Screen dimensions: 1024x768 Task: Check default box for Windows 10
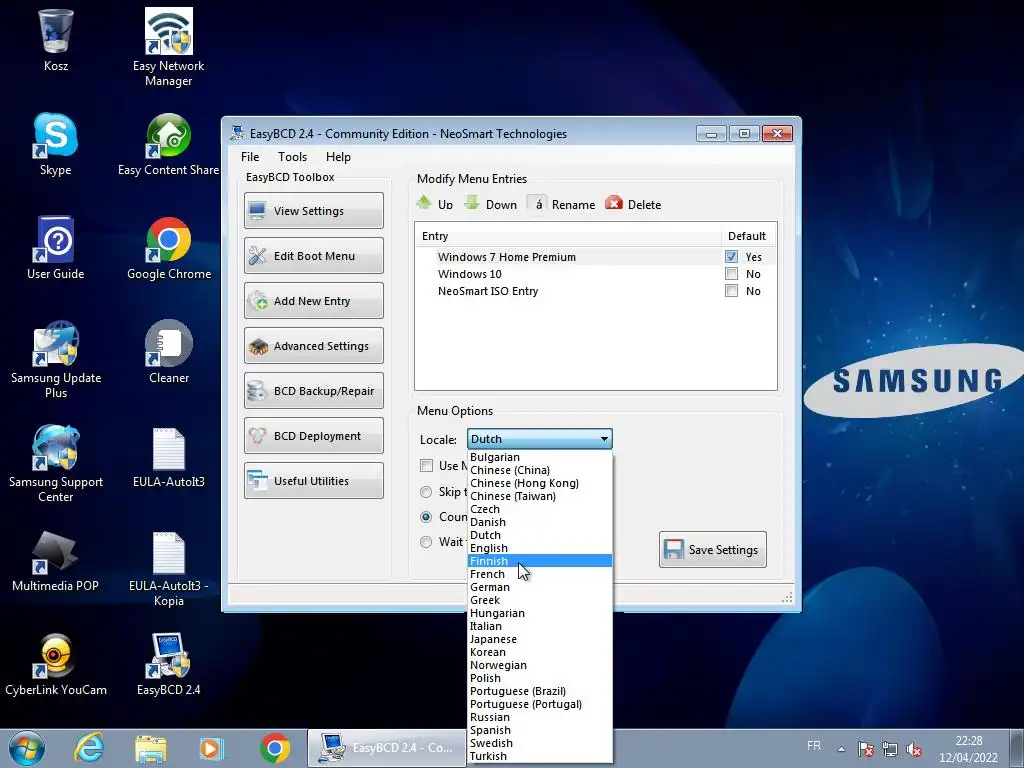[731, 274]
